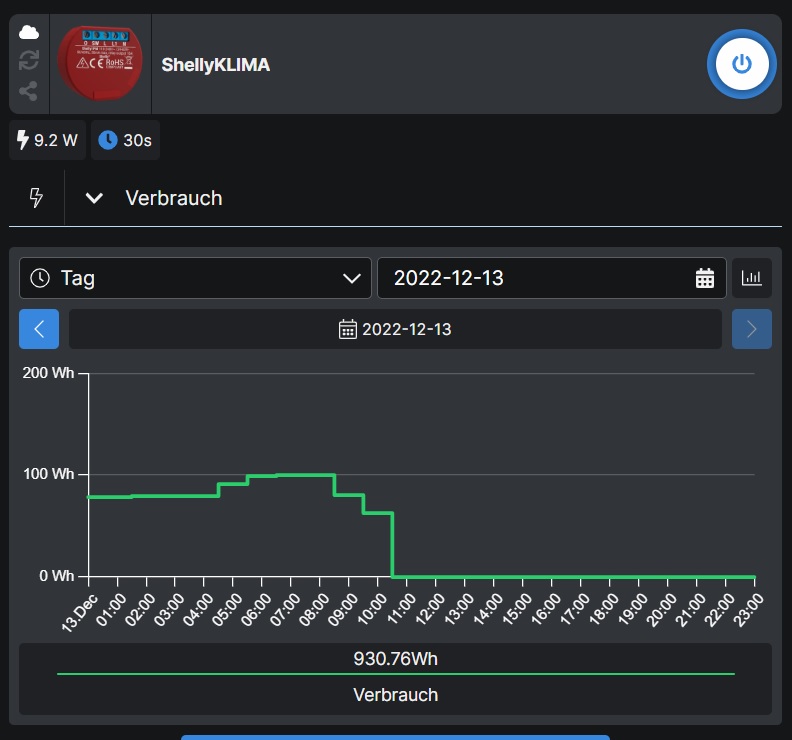Image resolution: width=792 pixels, height=740 pixels.
Task: Go to the previous day arrow
Action: point(39,329)
